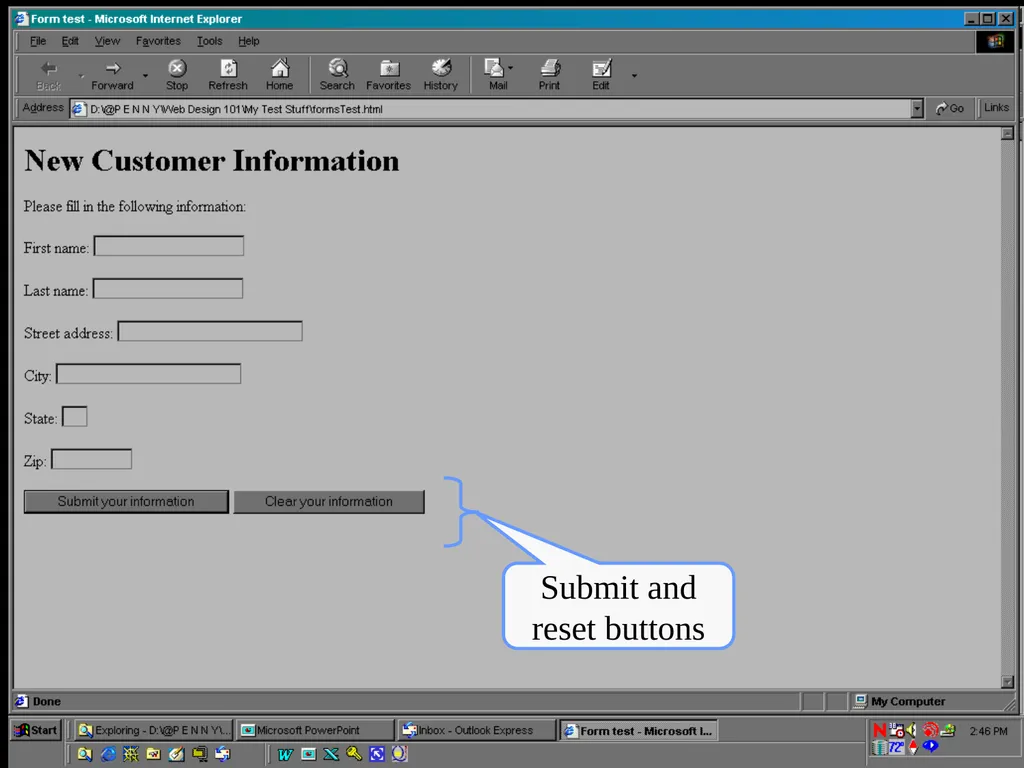
Task: Click Submit your information button
Action: click(x=126, y=502)
